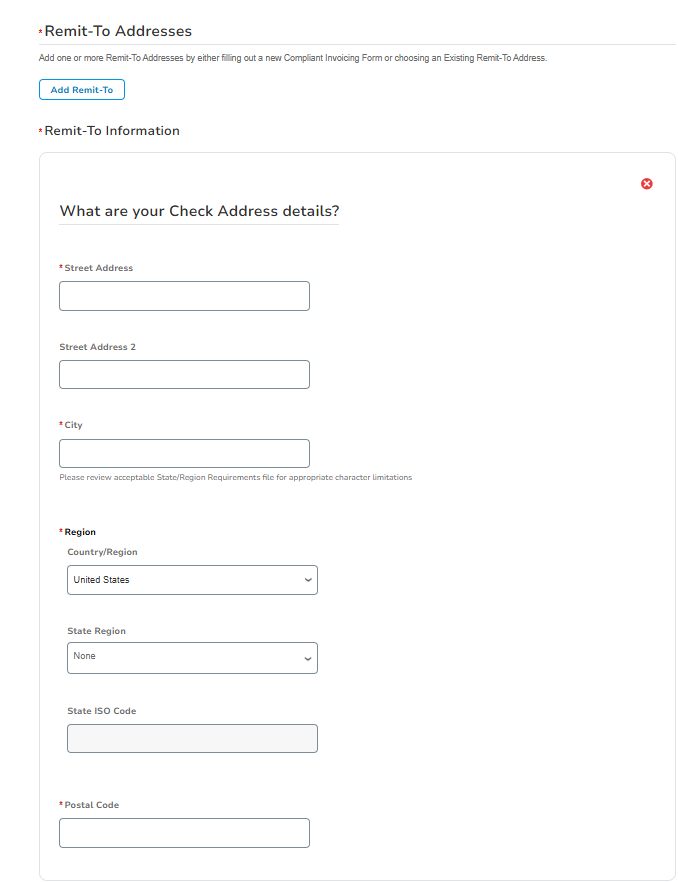The height and width of the screenshot is (882, 678).
Task: Click the State ISO Code label
Action: (x=101, y=711)
